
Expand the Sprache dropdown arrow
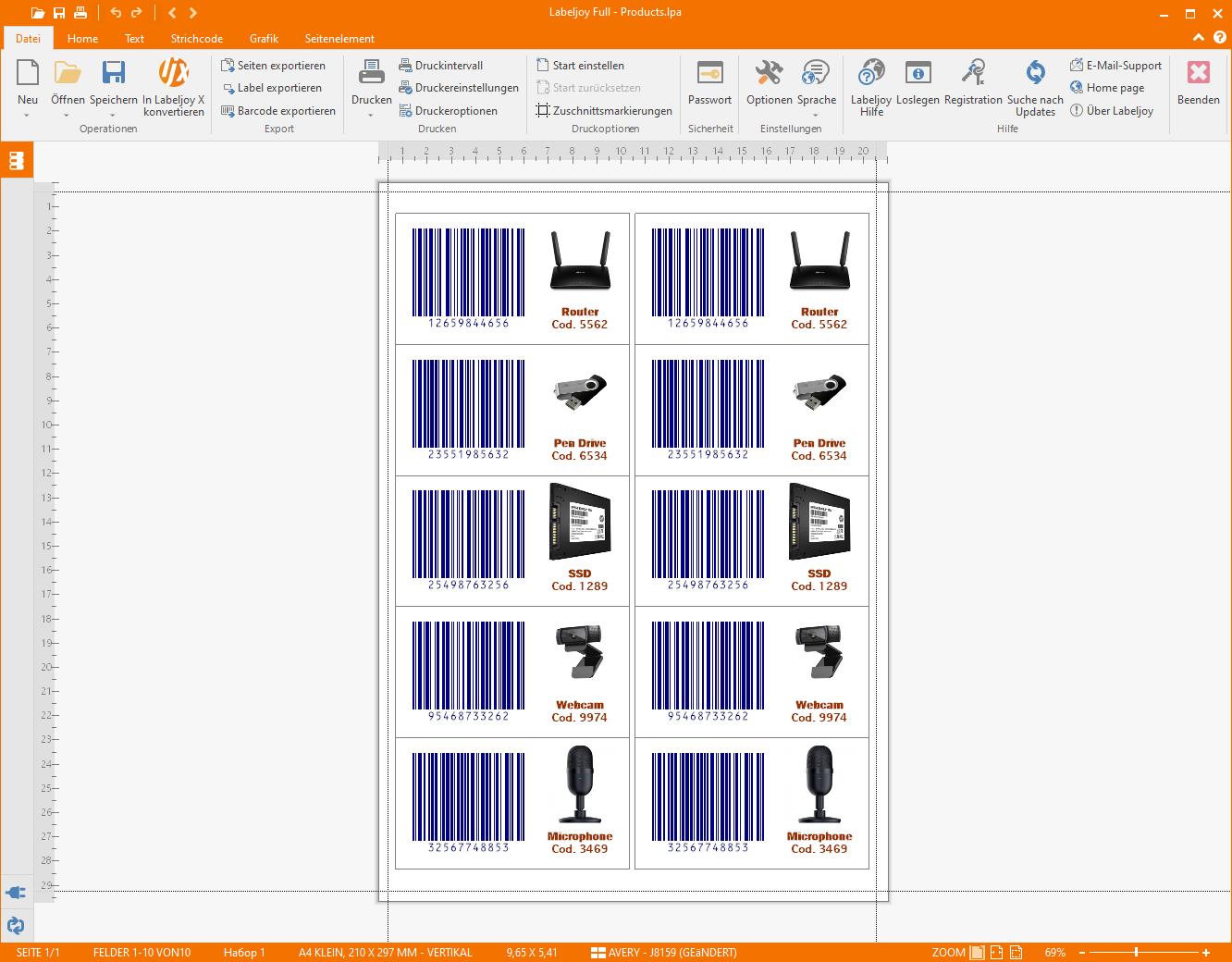pyautogui.click(x=816, y=116)
